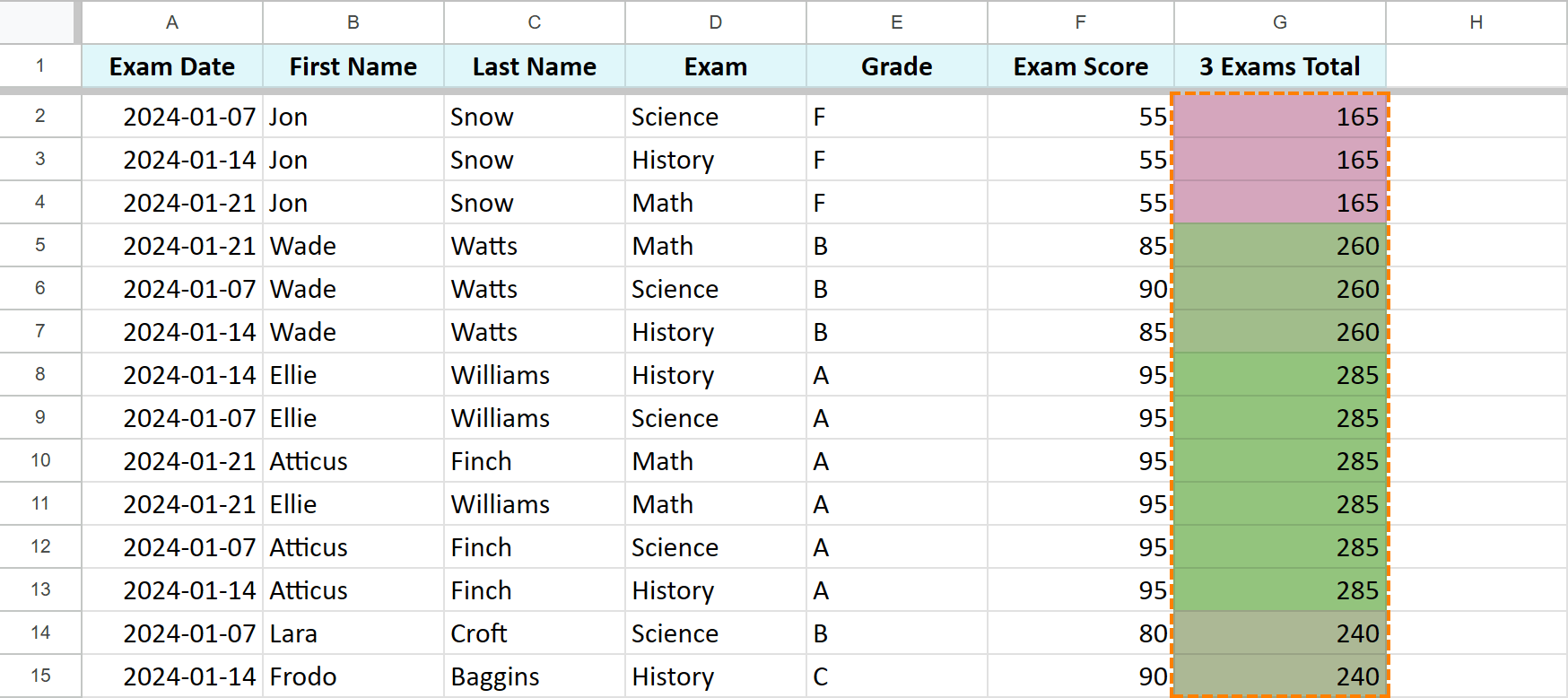Select the green cell showing 285 in row 8
Screen dimensions: 1568x698
pyautogui.click(x=1280, y=374)
